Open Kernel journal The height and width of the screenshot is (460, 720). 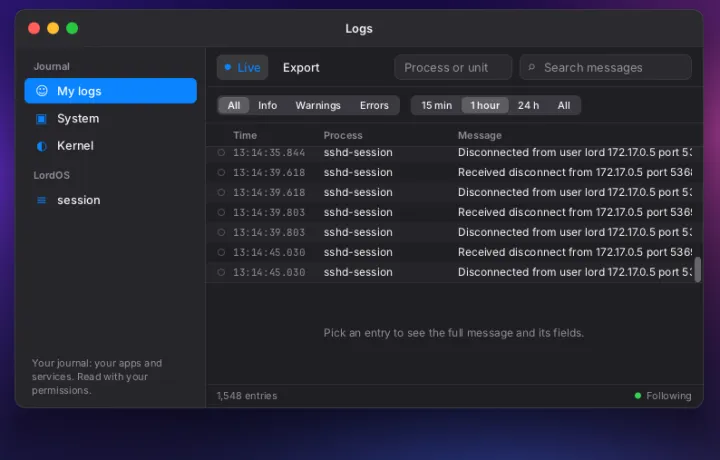pyautogui.click(x=111, y=146)
